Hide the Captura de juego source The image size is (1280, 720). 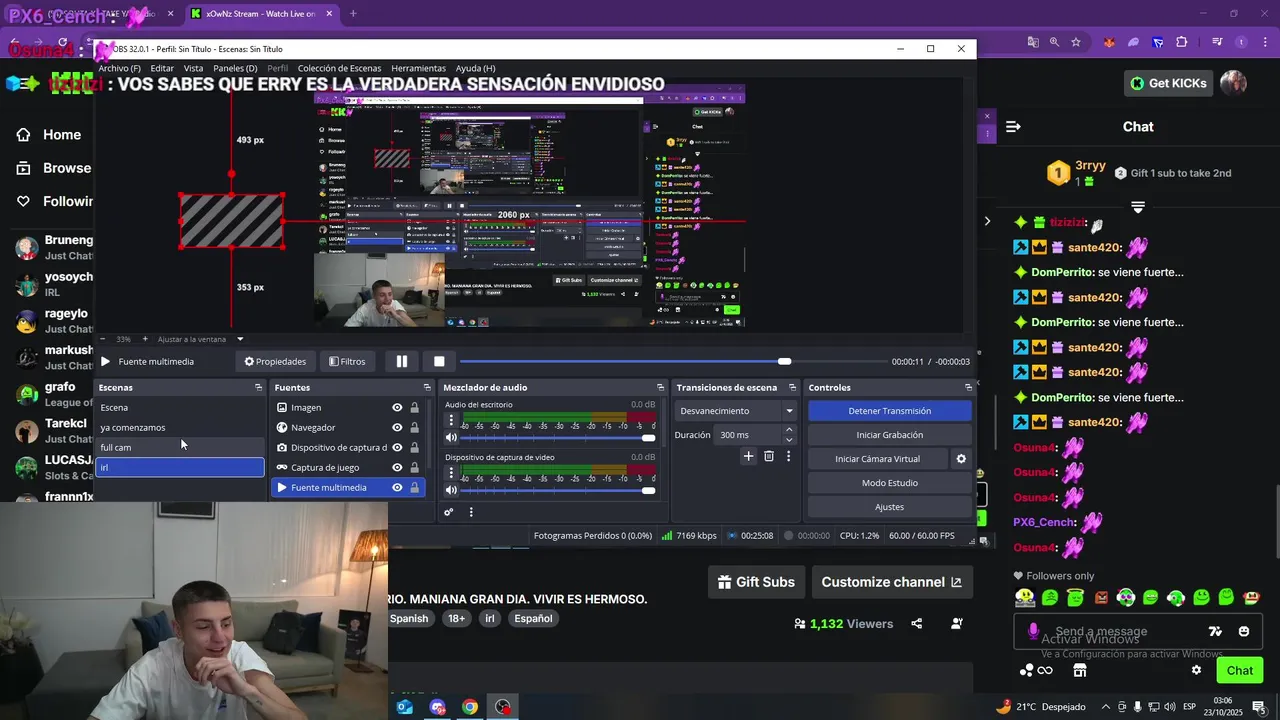397,467
